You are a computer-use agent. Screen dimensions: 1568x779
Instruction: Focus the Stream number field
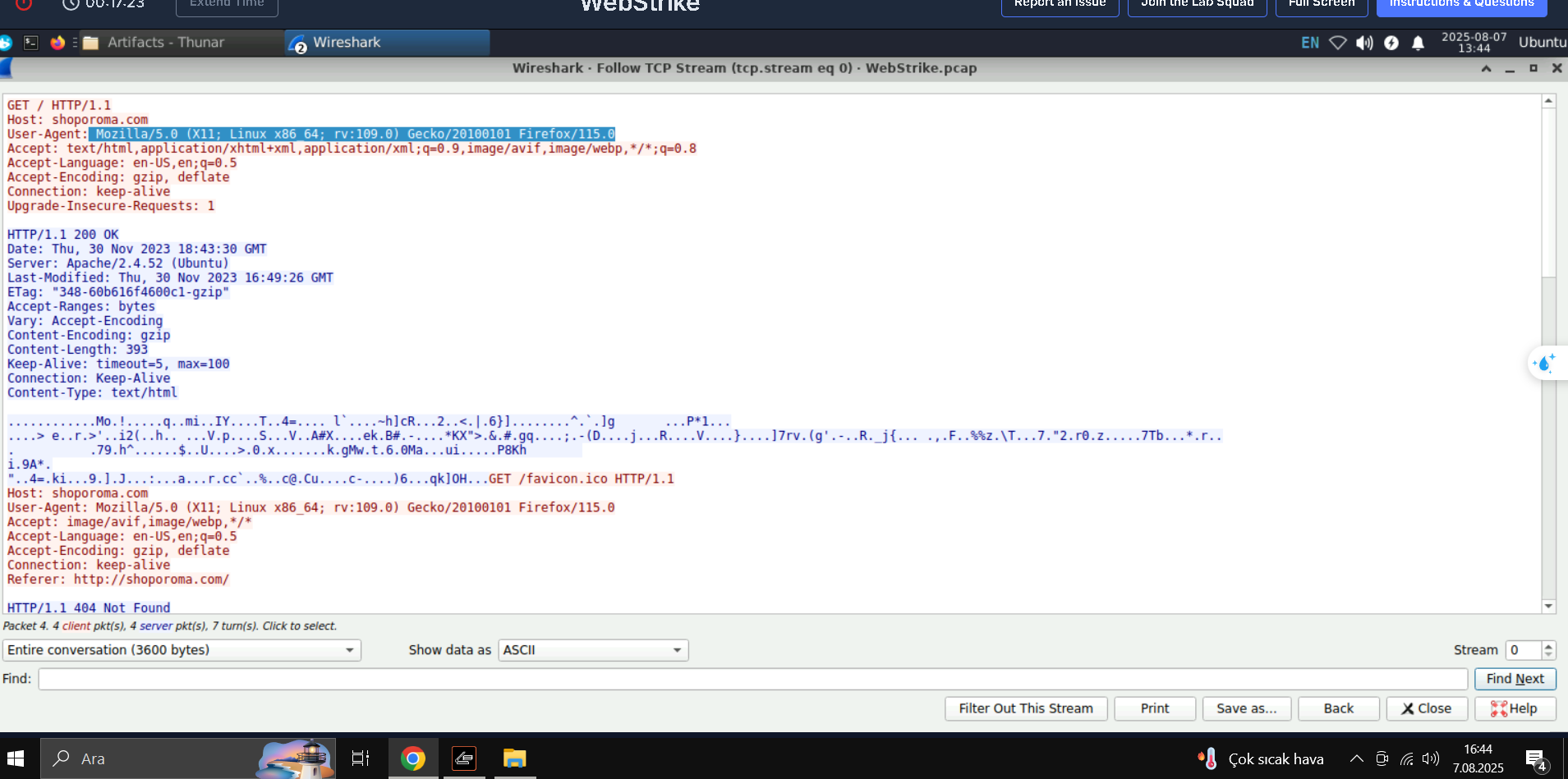1524,650
